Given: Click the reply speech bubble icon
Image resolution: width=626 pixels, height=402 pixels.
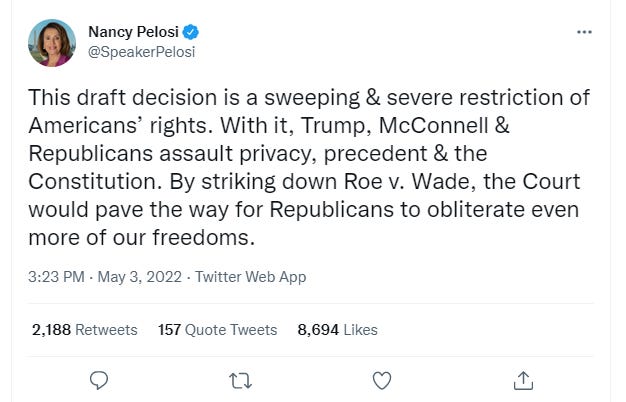Looking at the screenshot, I should [99, 380].
